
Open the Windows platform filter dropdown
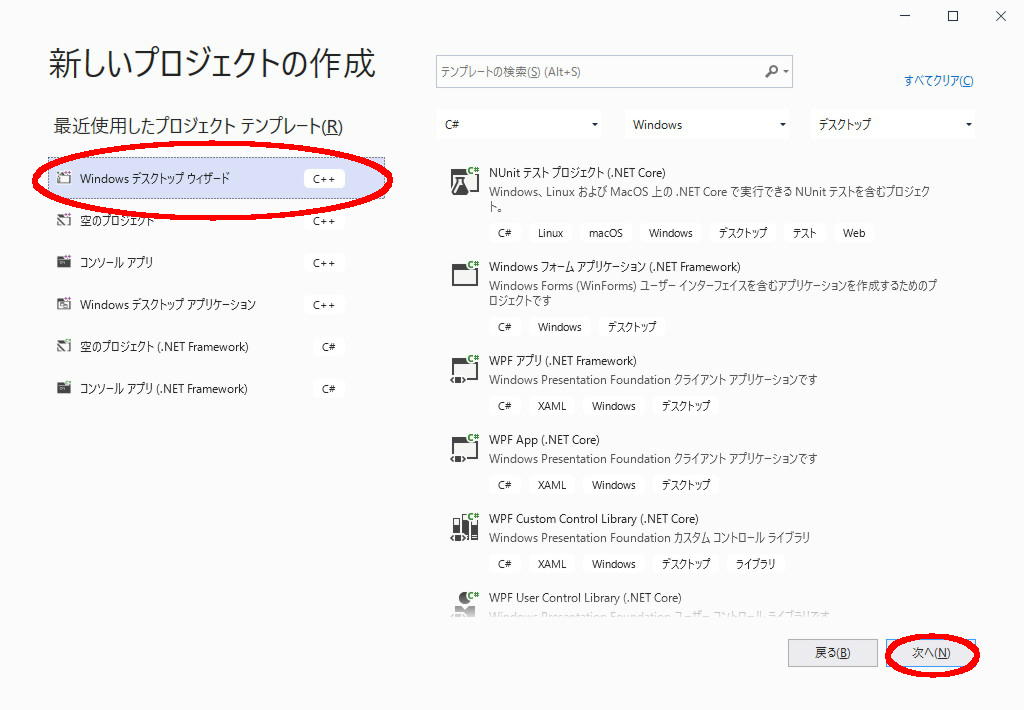pos(707,124)
